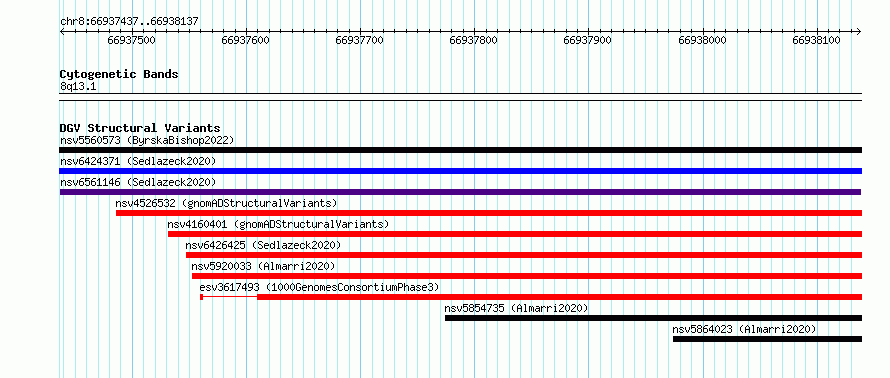Click the red nsv4160401 variant bar
The width and height of the screenshot is (890, 378).
click(515, 234)
